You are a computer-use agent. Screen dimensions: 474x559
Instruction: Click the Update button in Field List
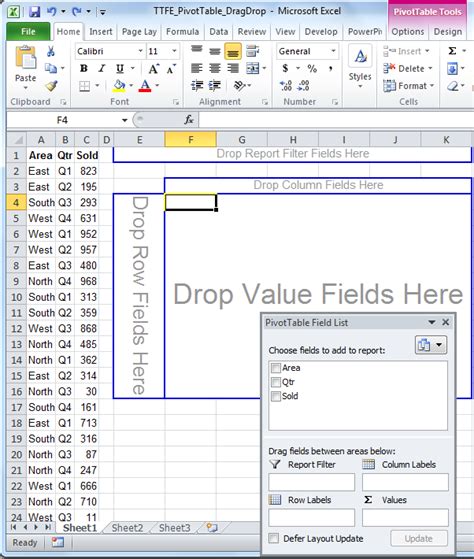coord(419,538)
